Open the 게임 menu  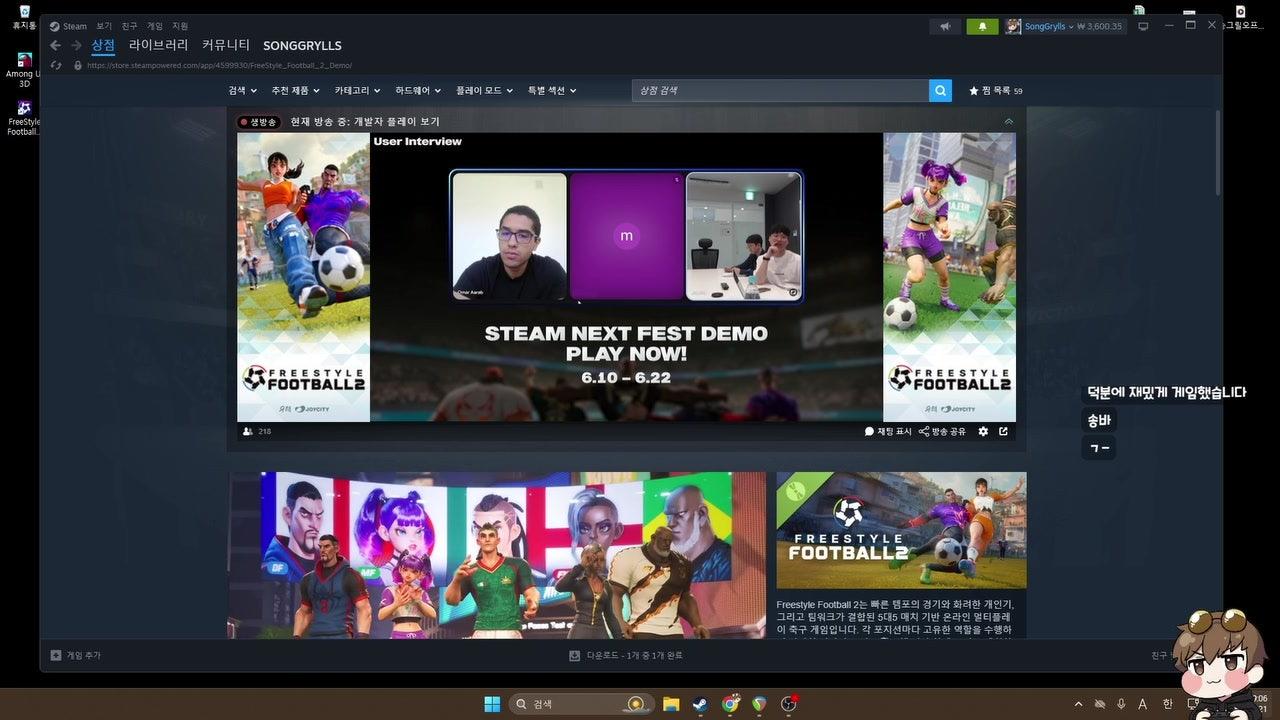155,26
